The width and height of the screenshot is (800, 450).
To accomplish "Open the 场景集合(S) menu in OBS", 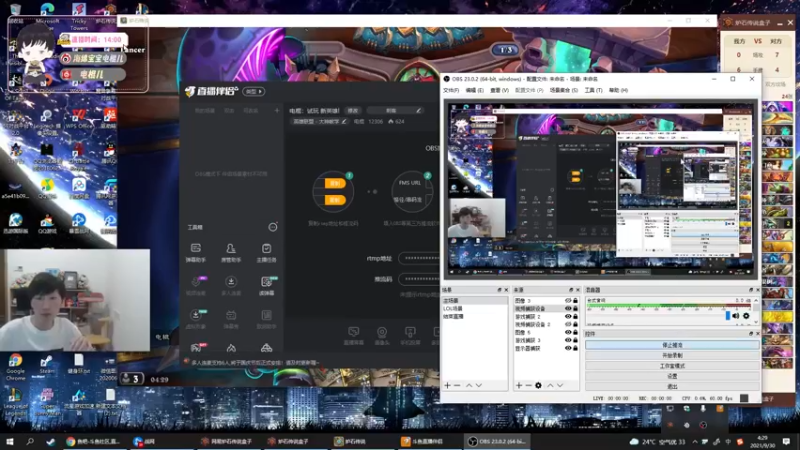I will 564,90.
